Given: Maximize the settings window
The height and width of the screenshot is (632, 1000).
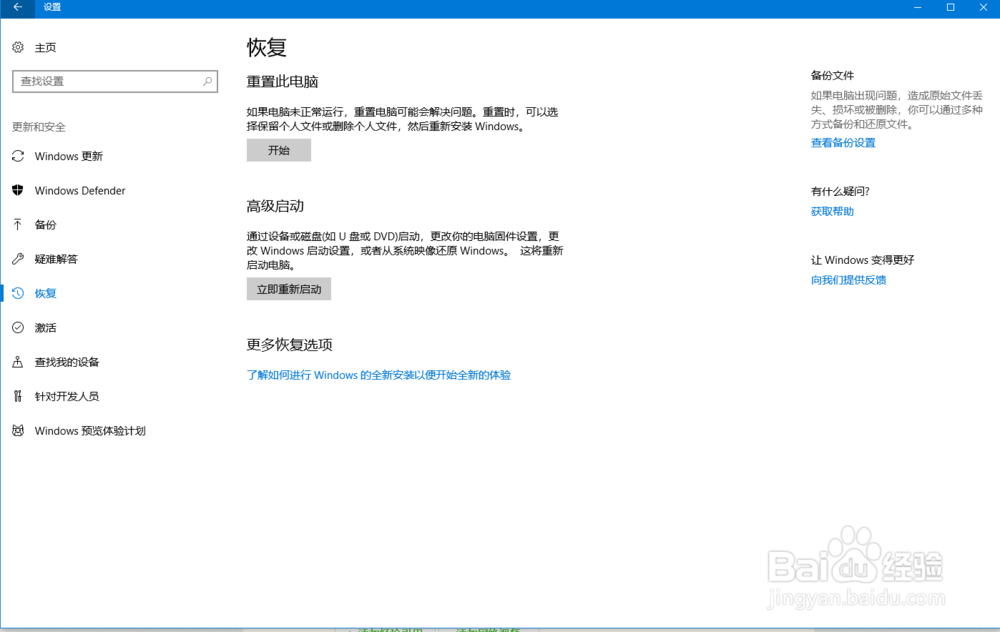Looking at the screenshot, I should (x=950, y=7).
